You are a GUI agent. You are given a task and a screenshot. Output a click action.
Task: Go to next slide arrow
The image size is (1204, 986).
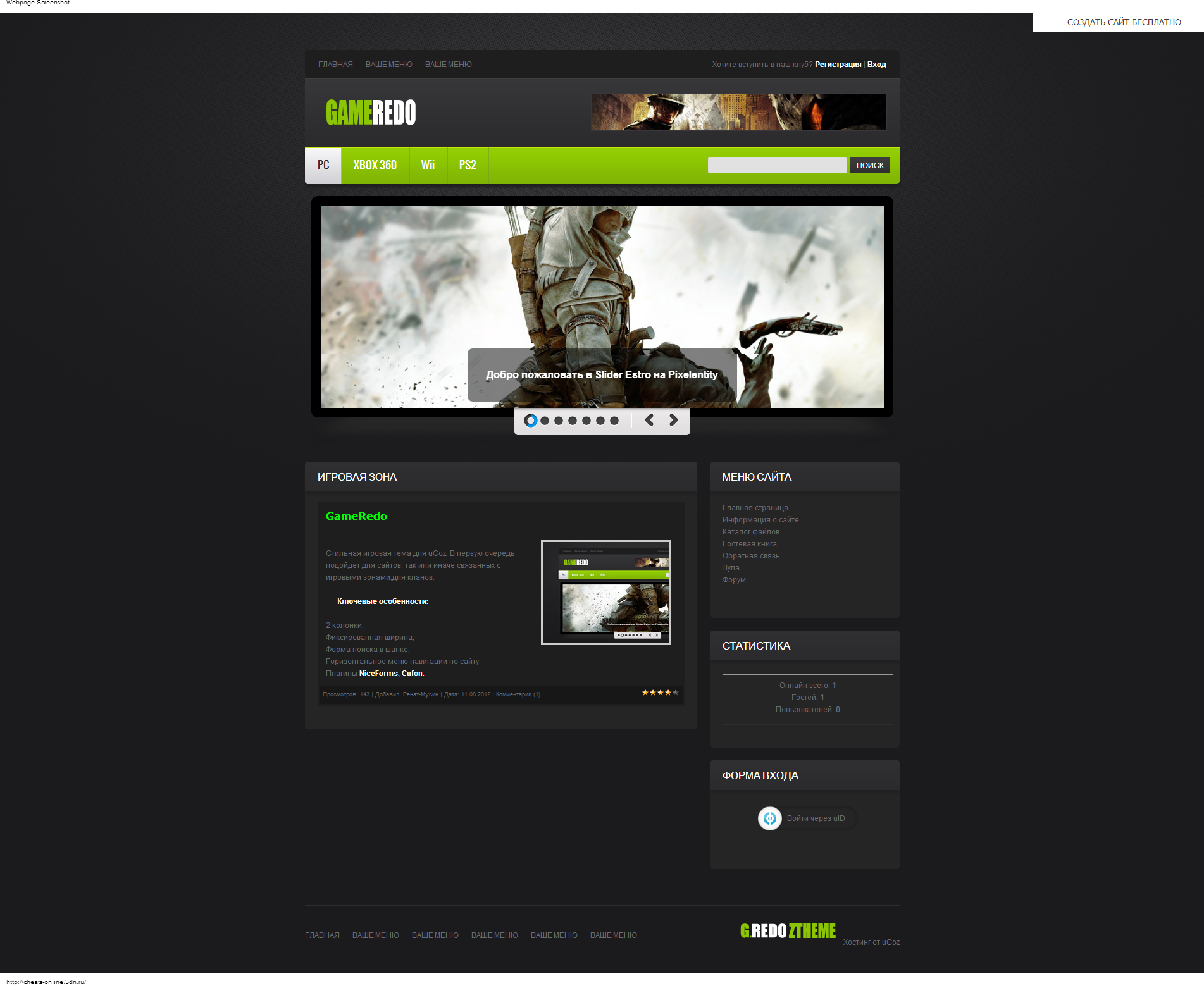coord(673,420)
